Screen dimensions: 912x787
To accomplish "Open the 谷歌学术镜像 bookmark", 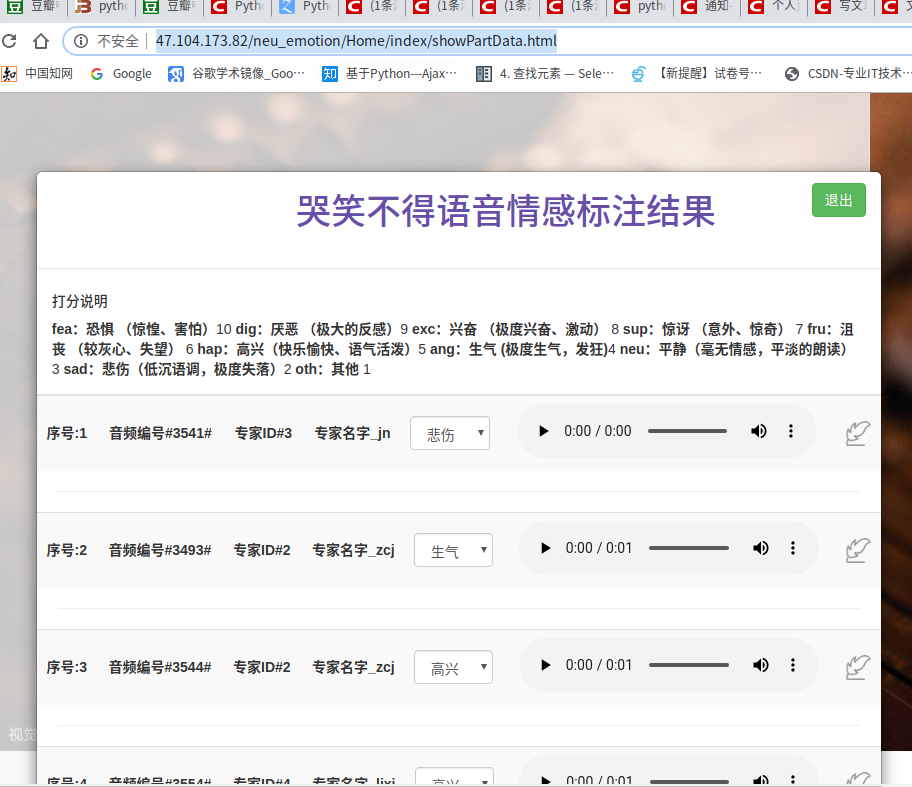I will (x=236, y=74).
